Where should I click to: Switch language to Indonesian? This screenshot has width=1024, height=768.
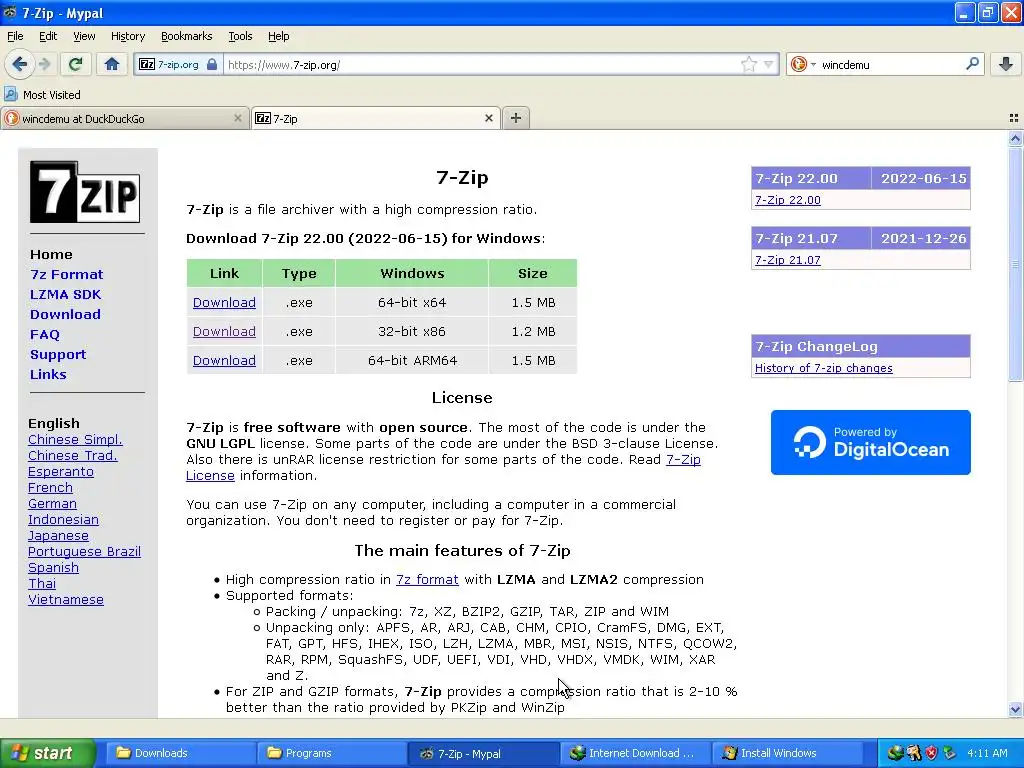(x=63, y=519)
